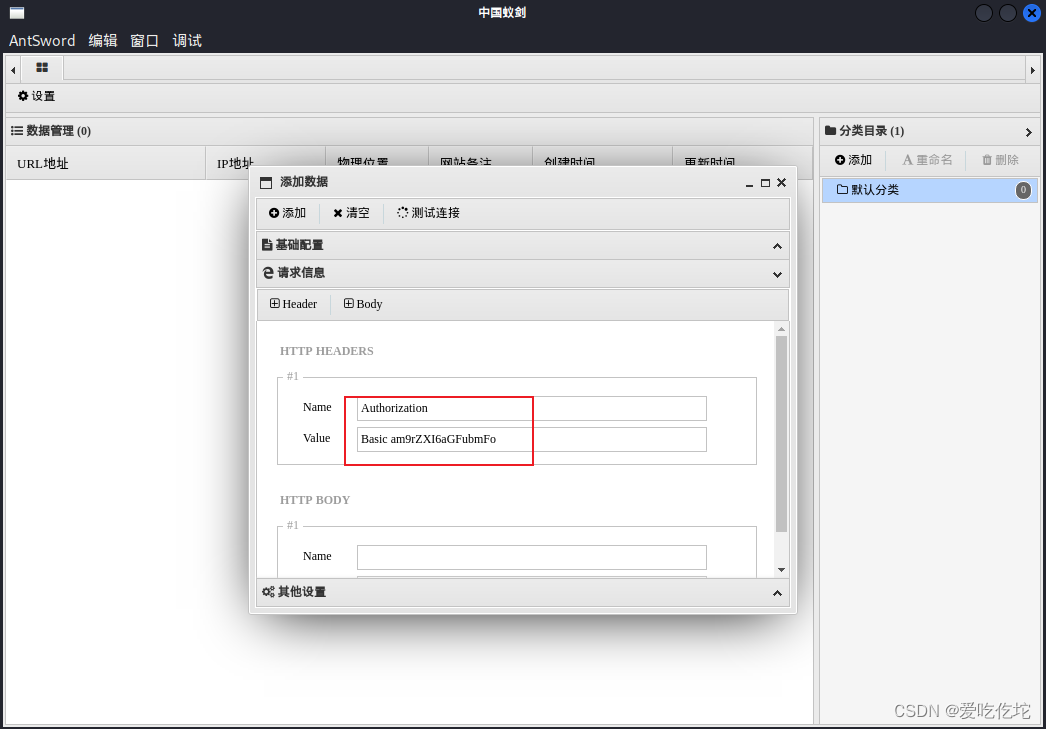Click the right tab scroll arrow

1033,70
